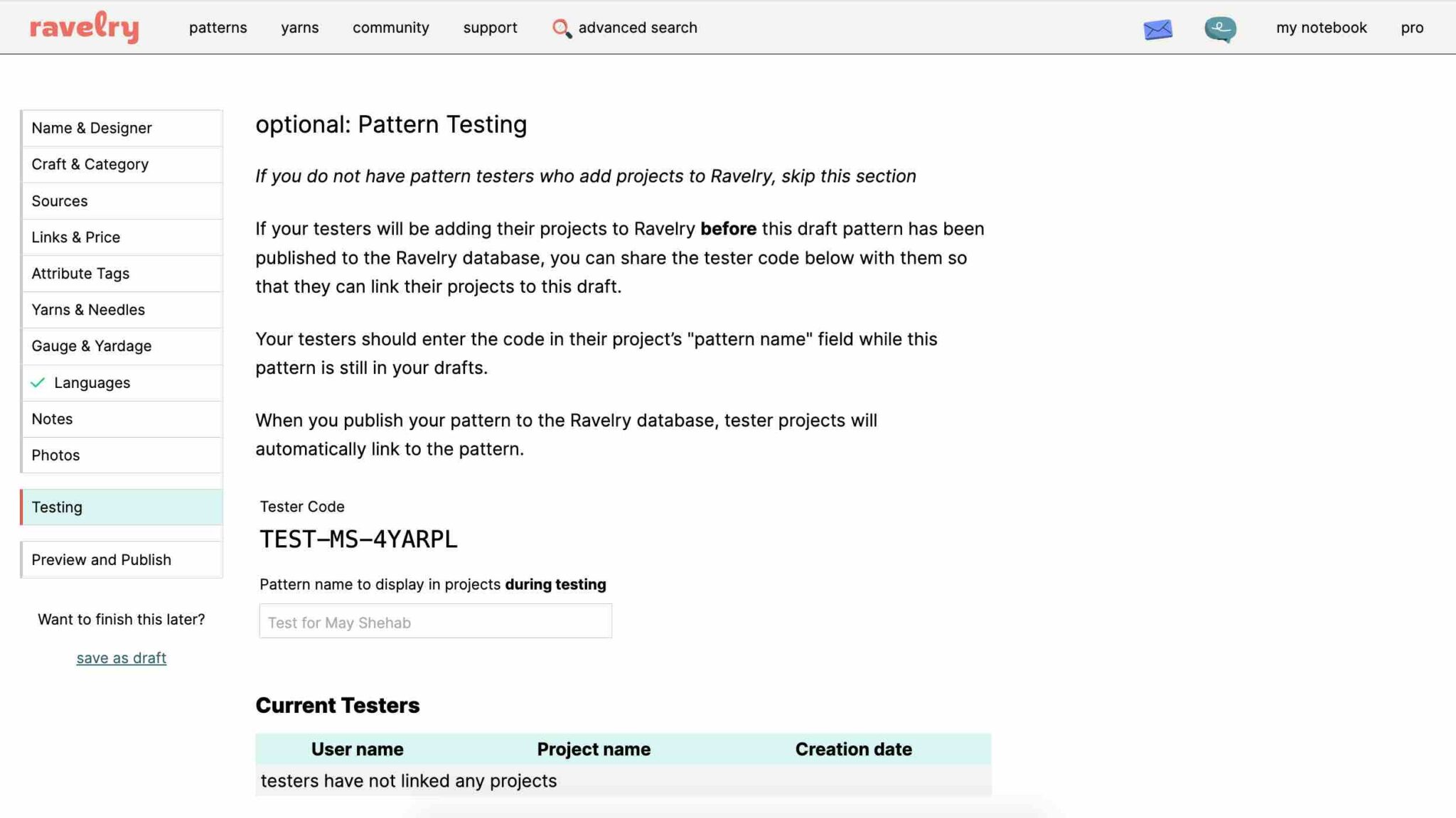Open the pro section
This screenshot has width=1456, height=818.
pyautogui.click(x=1412, y=28)
